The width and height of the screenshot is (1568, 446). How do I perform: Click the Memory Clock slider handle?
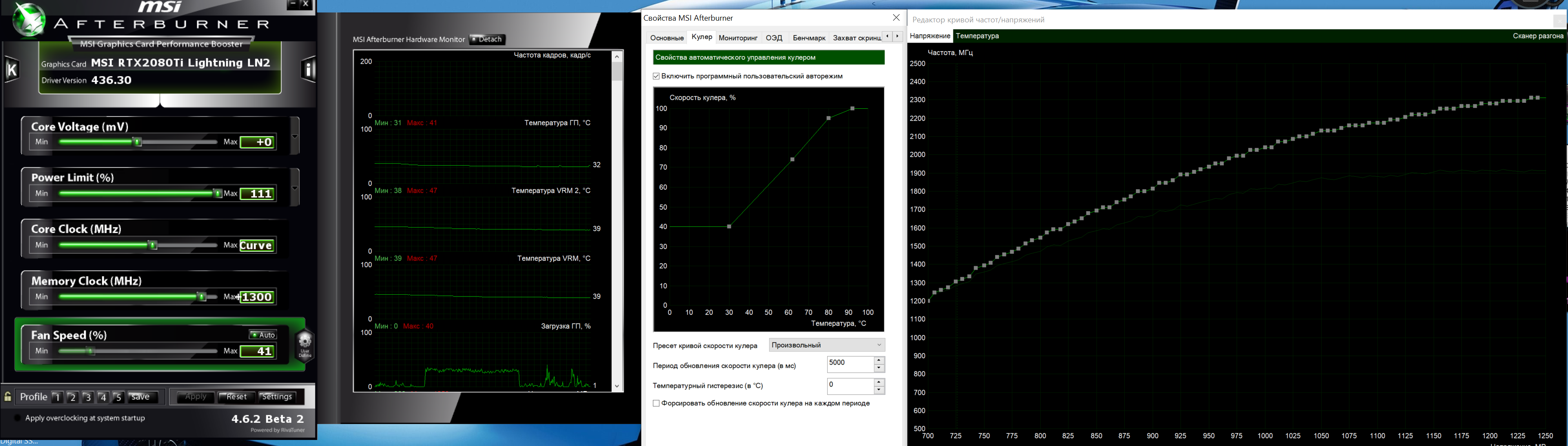pyautogui.click(x=202, y=297)
